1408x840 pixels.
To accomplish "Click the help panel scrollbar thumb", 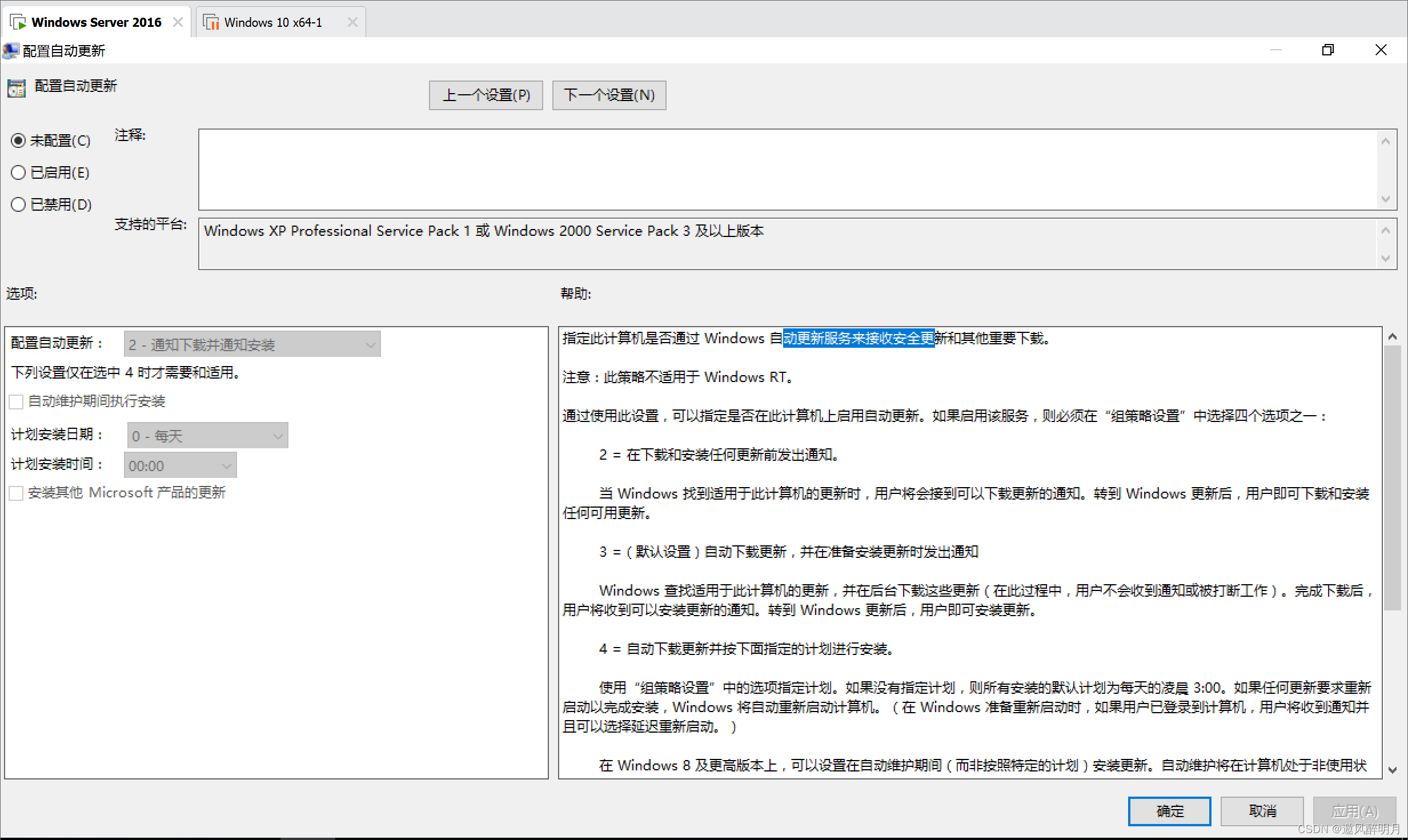I will 1393,478.
